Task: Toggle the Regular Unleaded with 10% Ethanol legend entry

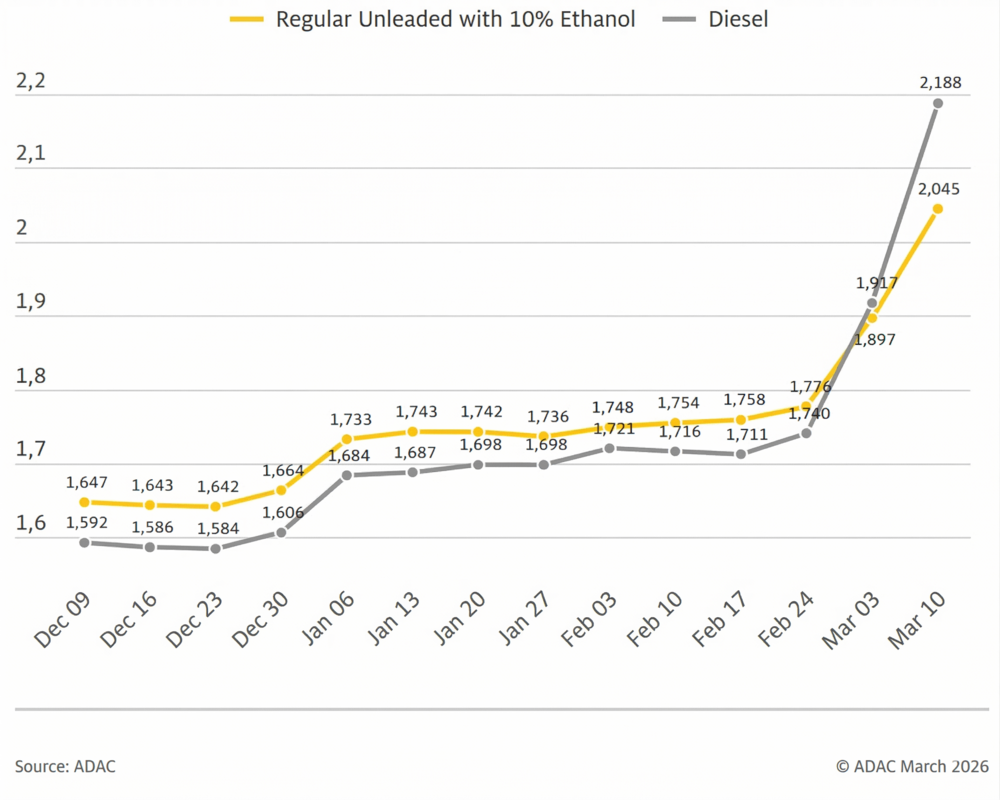Action: (x=455, y=19)
